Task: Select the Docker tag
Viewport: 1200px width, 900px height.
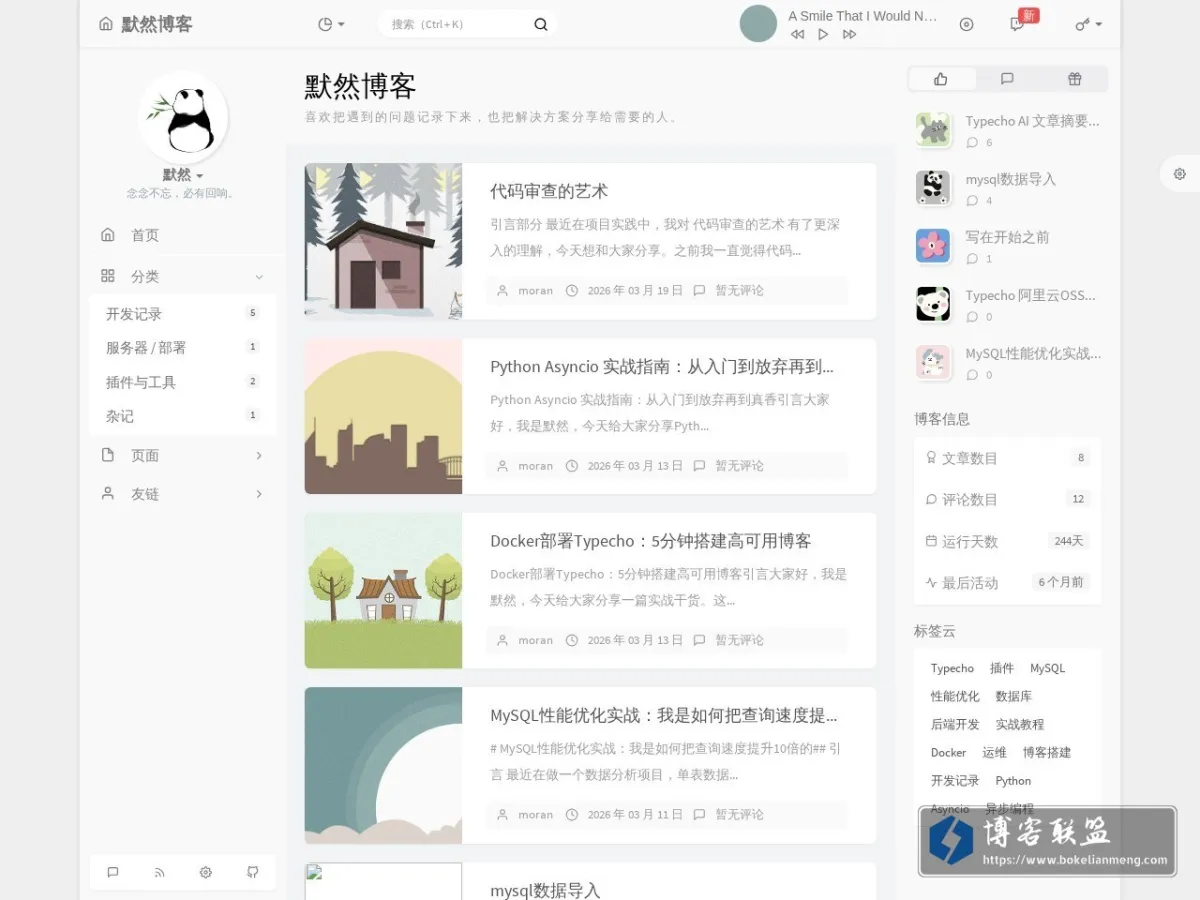Action: click(x=948, y=752)
